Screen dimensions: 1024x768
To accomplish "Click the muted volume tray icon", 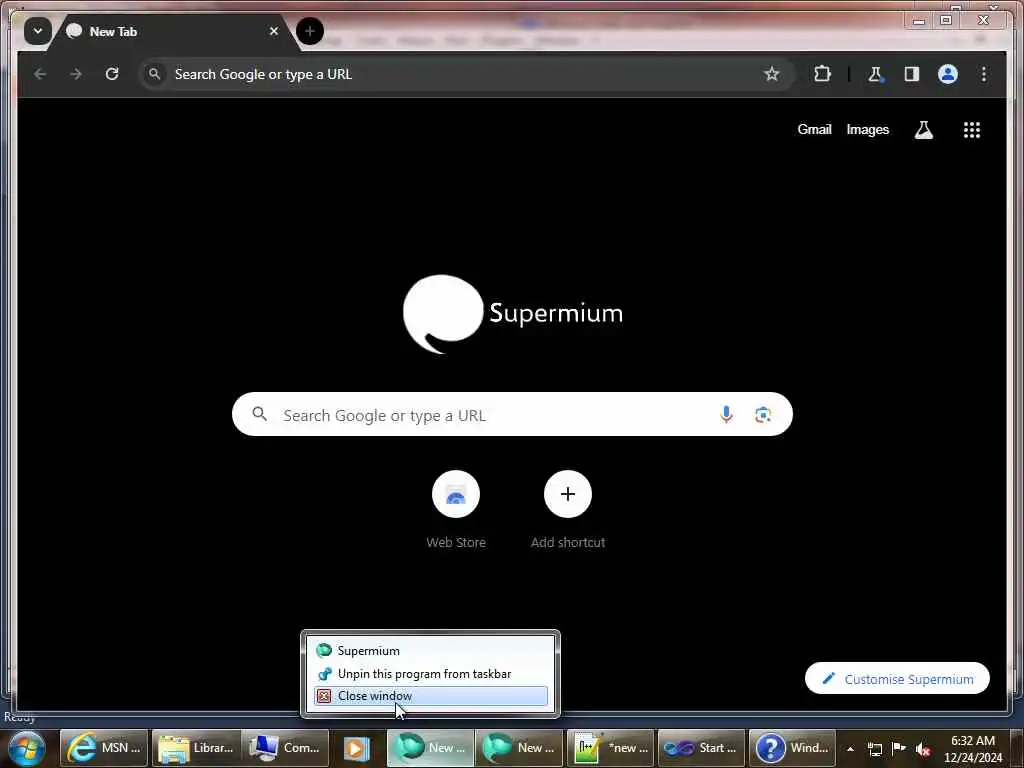I will point(923,749).
